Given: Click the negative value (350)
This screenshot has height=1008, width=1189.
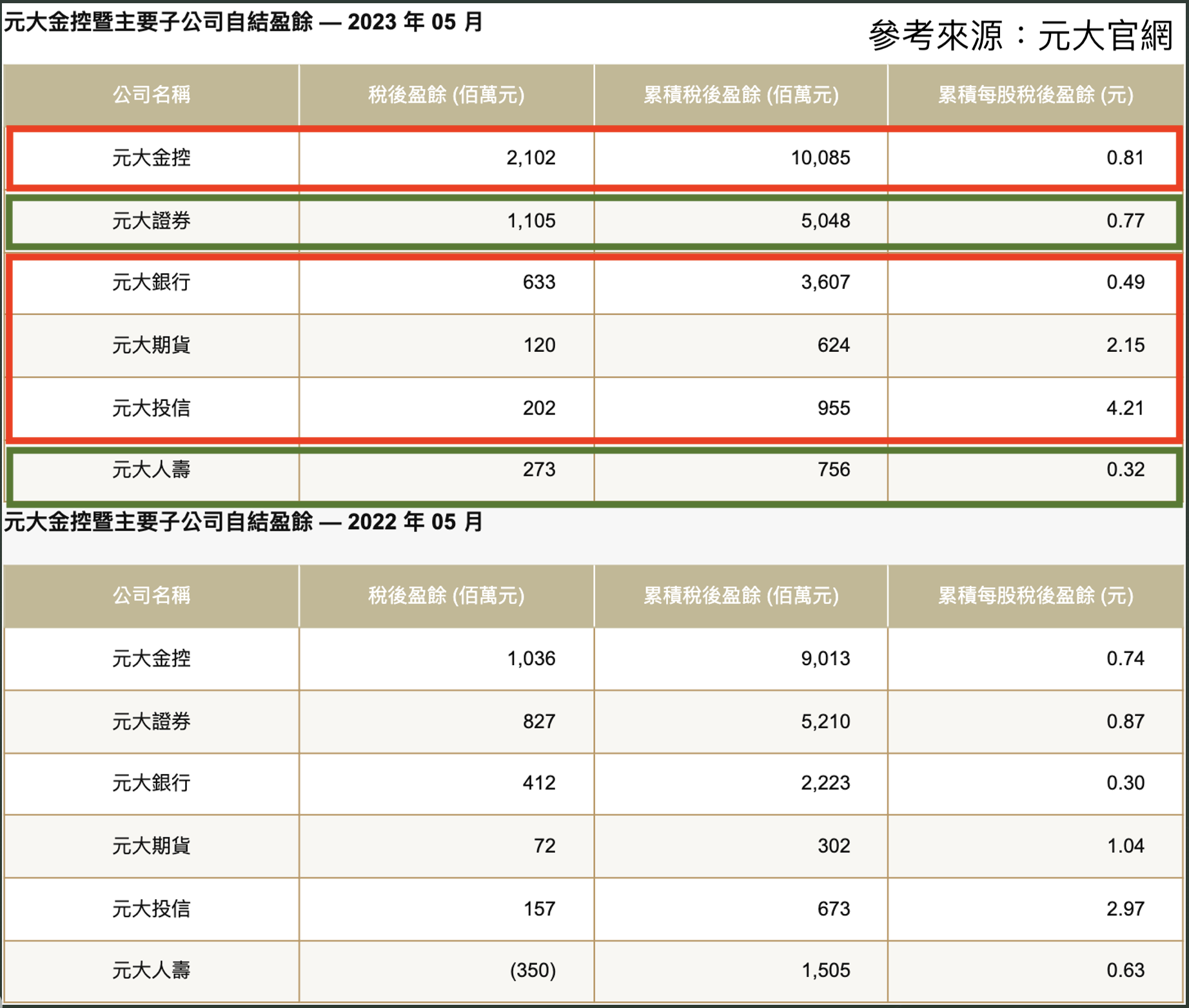Looking at the screenshot, I should pyautogui.click(x=533, y=971).
